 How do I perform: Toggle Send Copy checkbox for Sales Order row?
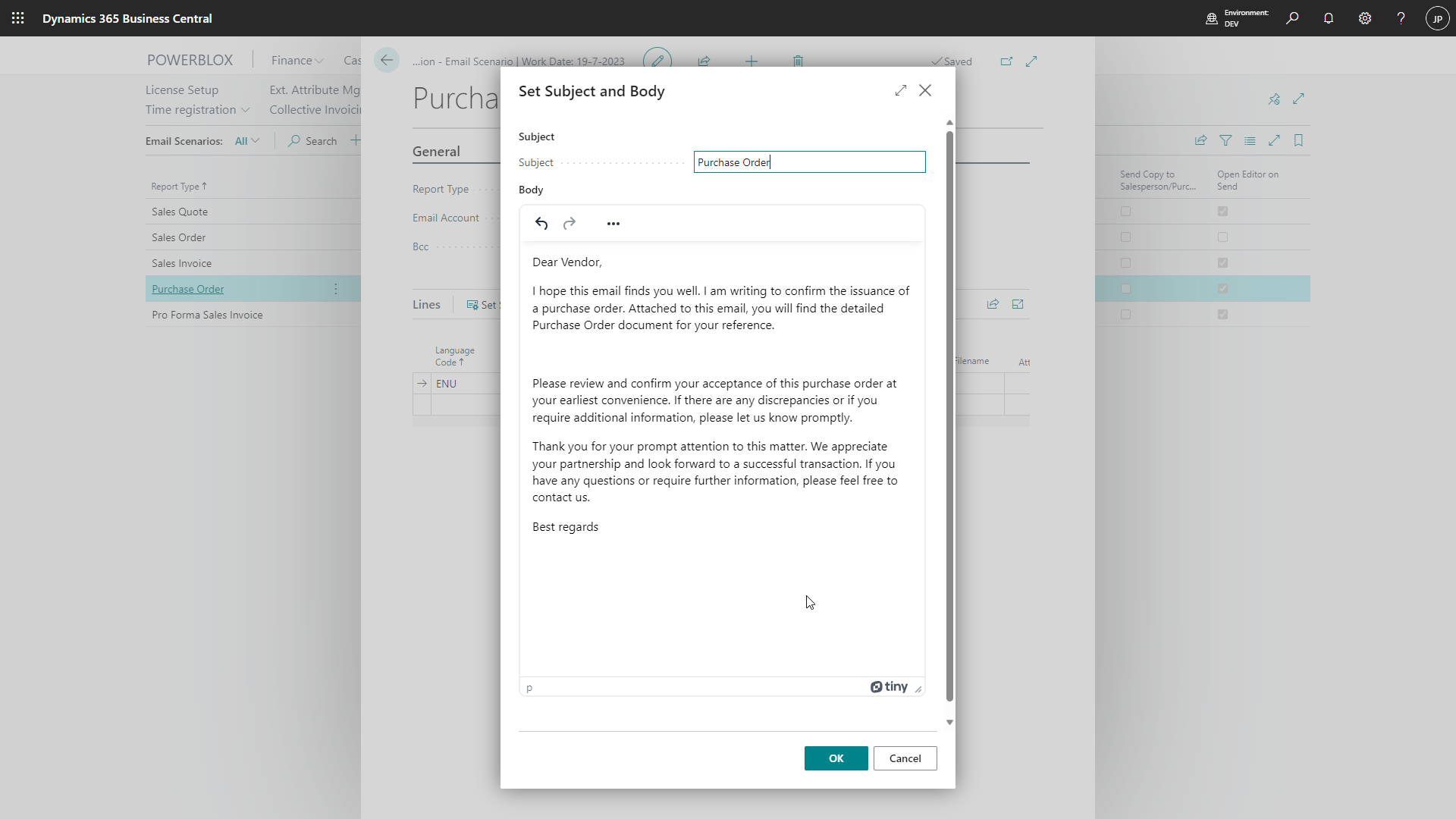(x=1125, y=237)
